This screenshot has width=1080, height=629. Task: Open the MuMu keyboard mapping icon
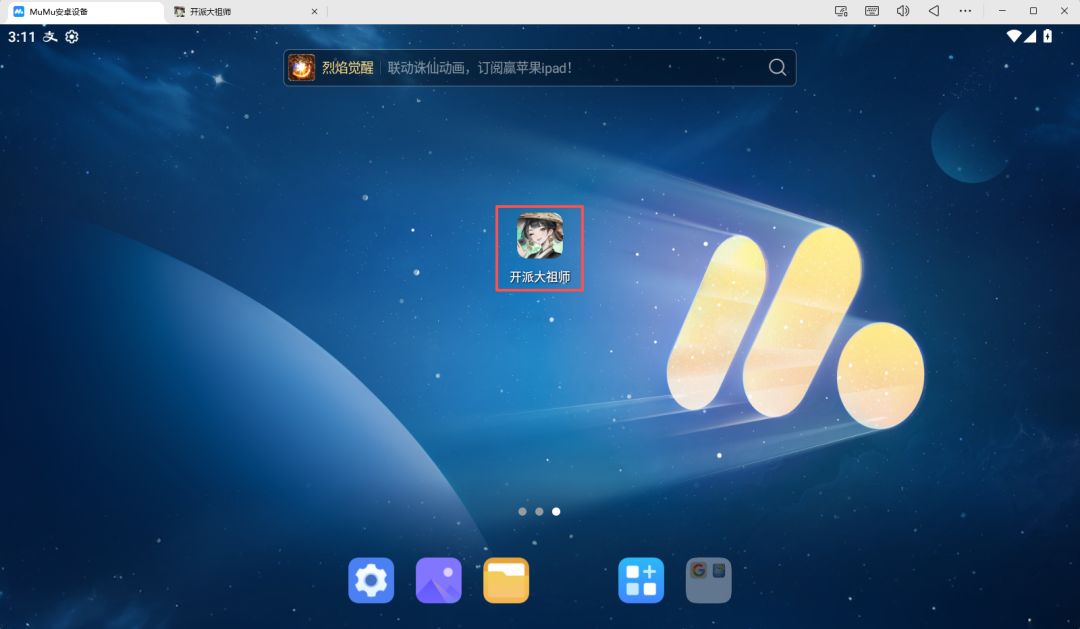tap(871, 11)
